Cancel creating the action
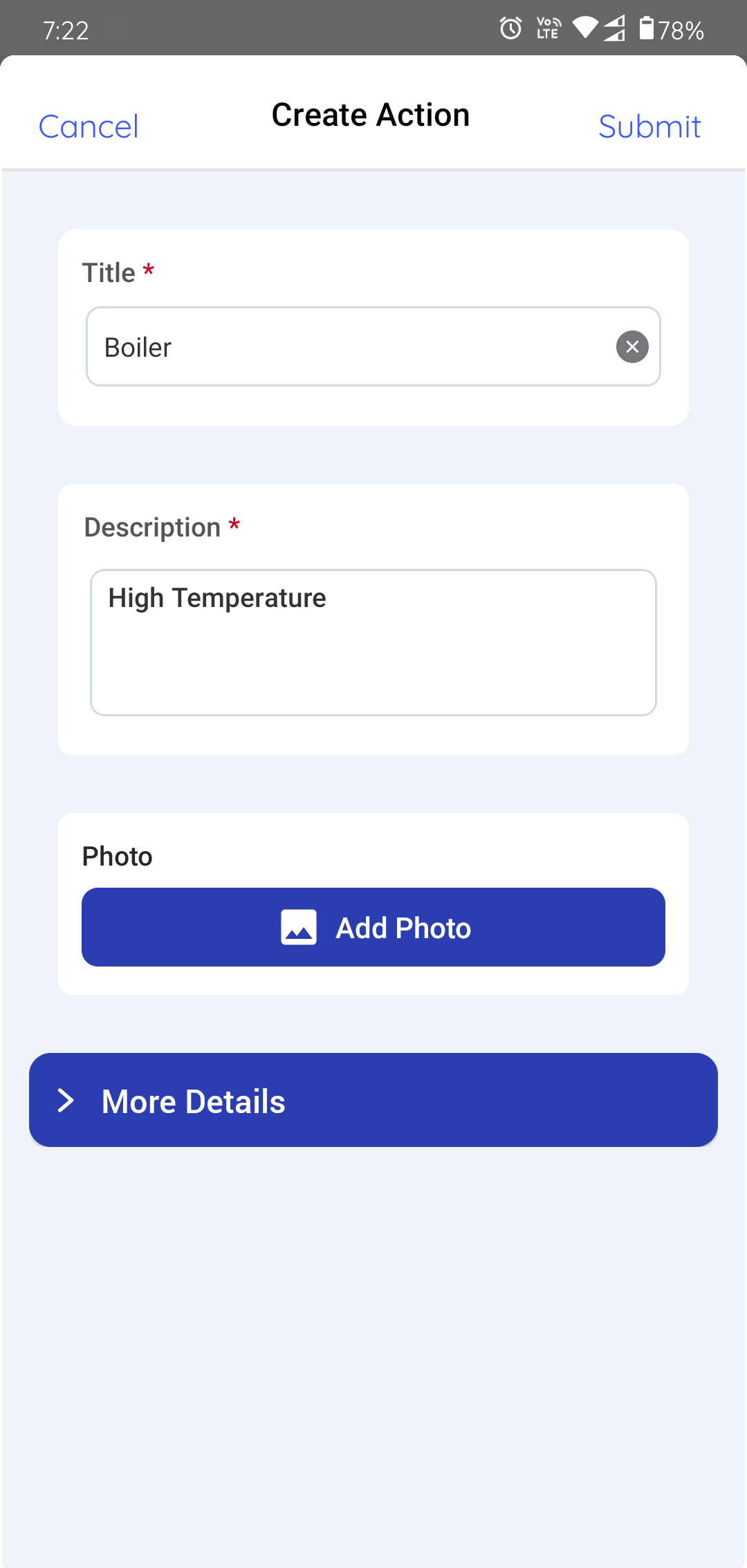The width and height of the screenshot is (747, 1568). coord(89,127)
